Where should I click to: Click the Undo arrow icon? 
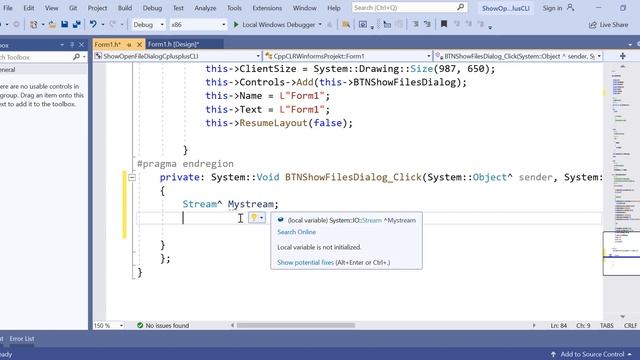(93, 24)
